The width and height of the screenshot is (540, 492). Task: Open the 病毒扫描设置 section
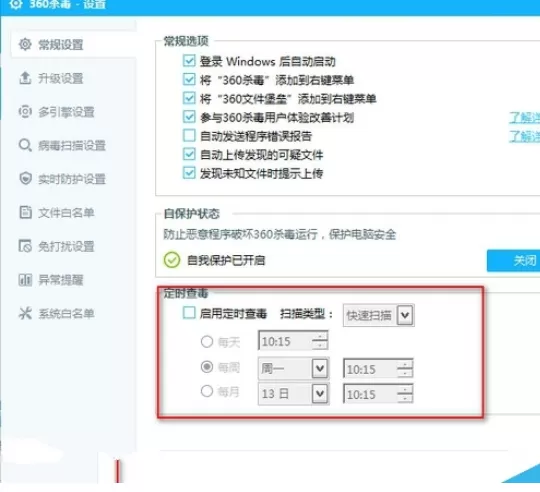pos(73,145)
